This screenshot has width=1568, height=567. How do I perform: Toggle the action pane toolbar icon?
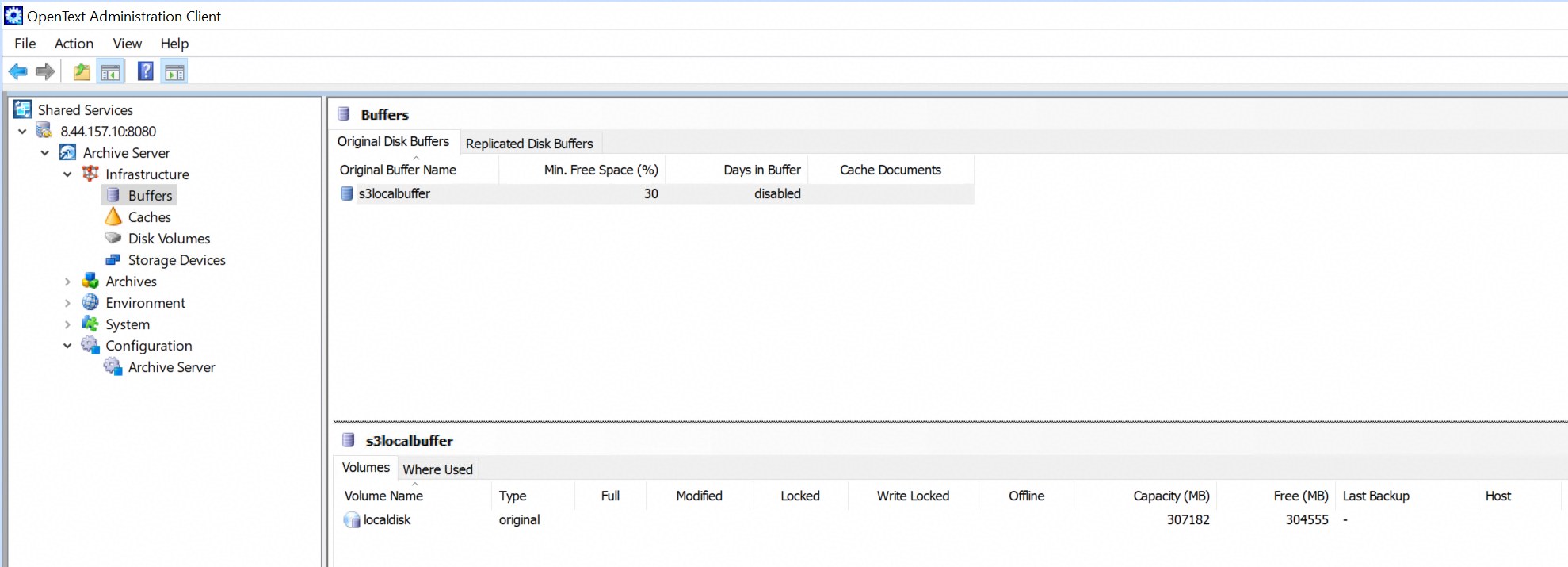(174, 72)
